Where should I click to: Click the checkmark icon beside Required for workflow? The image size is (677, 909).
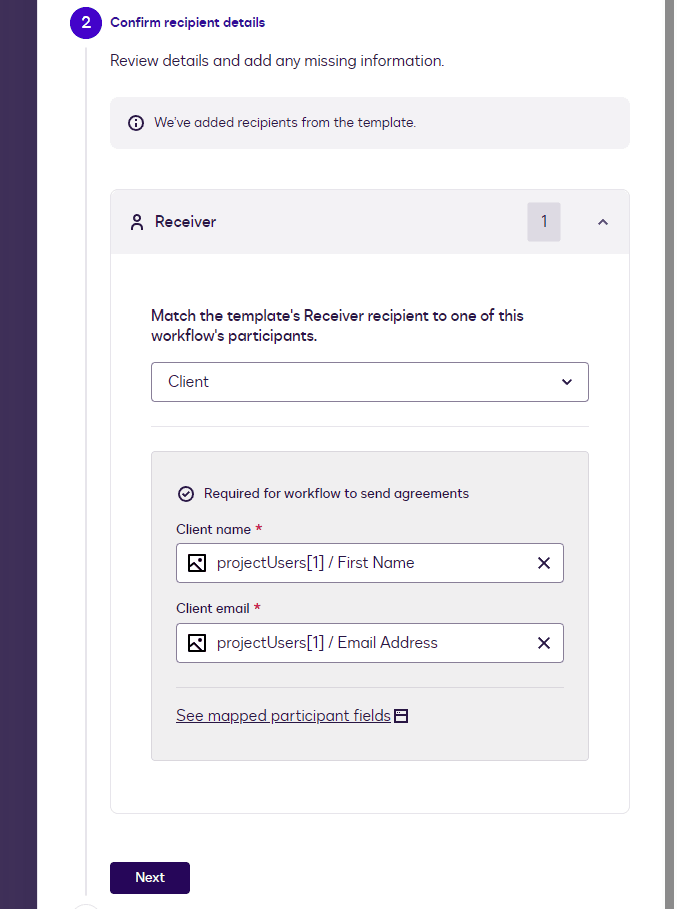(x=185, y=493)
